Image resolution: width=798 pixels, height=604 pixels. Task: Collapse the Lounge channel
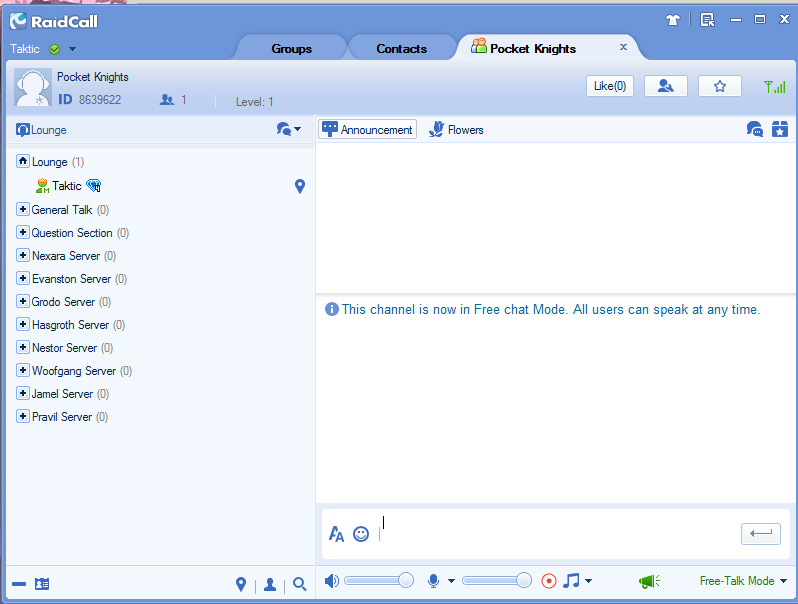coord(23,161)
